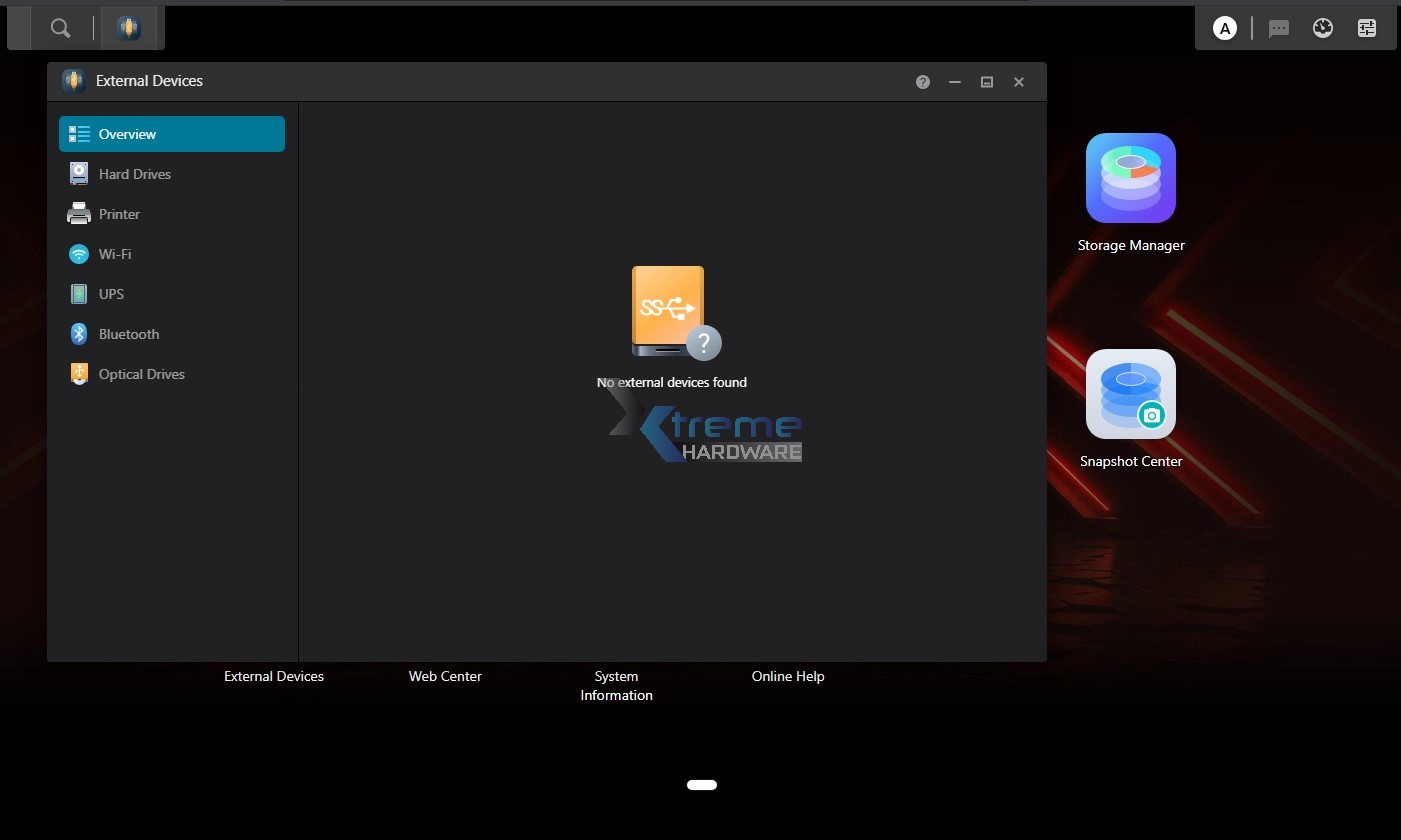Click the search magnifier in top bar

(61, 28)
